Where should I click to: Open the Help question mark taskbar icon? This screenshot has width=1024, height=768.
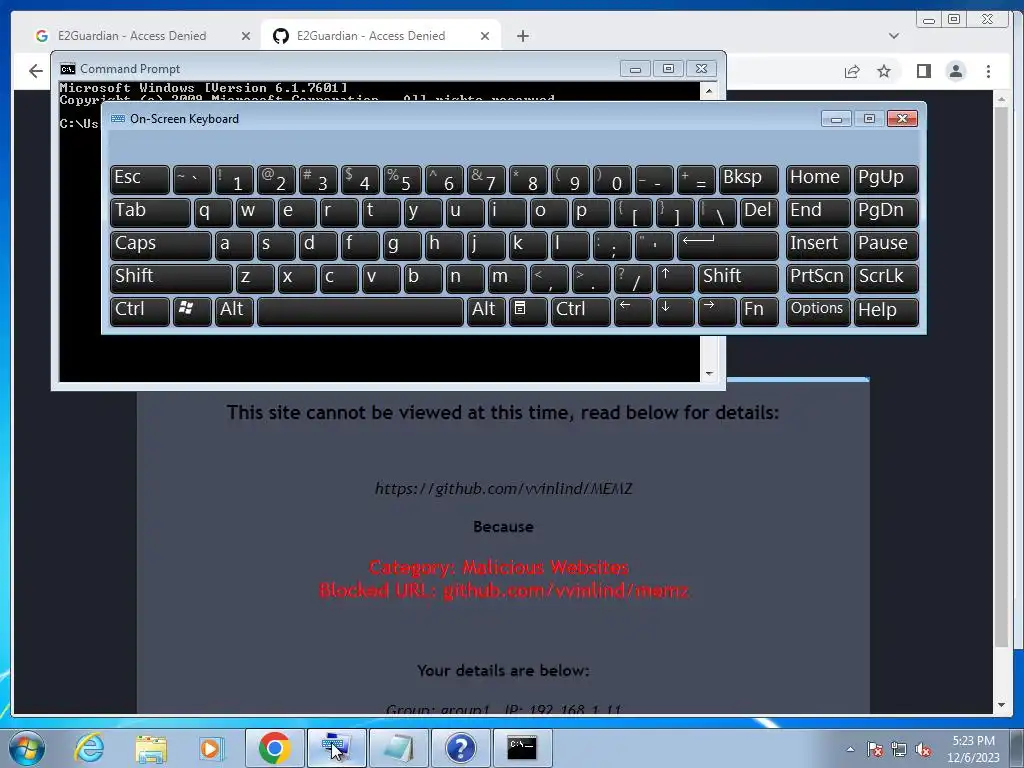pos(460,748)
